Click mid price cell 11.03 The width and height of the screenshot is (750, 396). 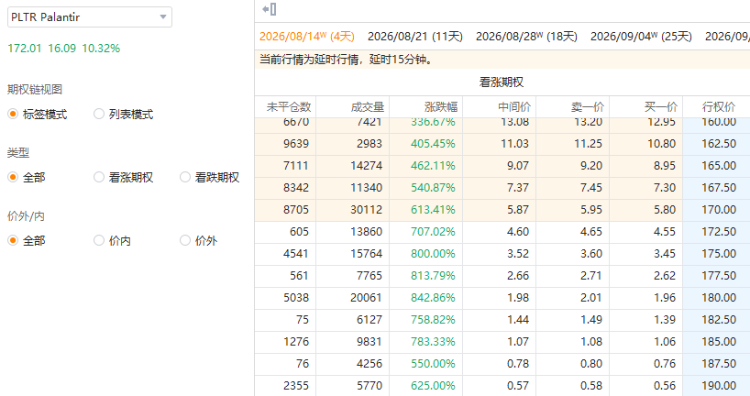514,143
